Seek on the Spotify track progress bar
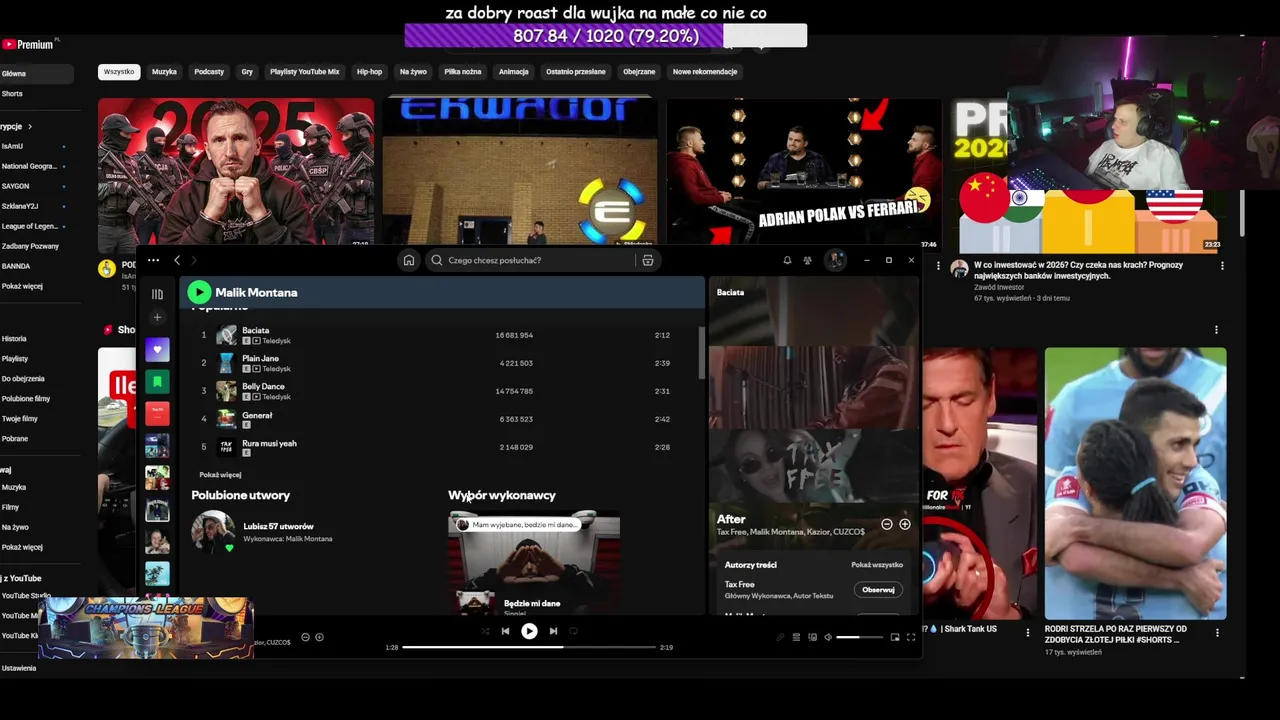Screen dimensions: 1280x720 (x=529, y=647)
